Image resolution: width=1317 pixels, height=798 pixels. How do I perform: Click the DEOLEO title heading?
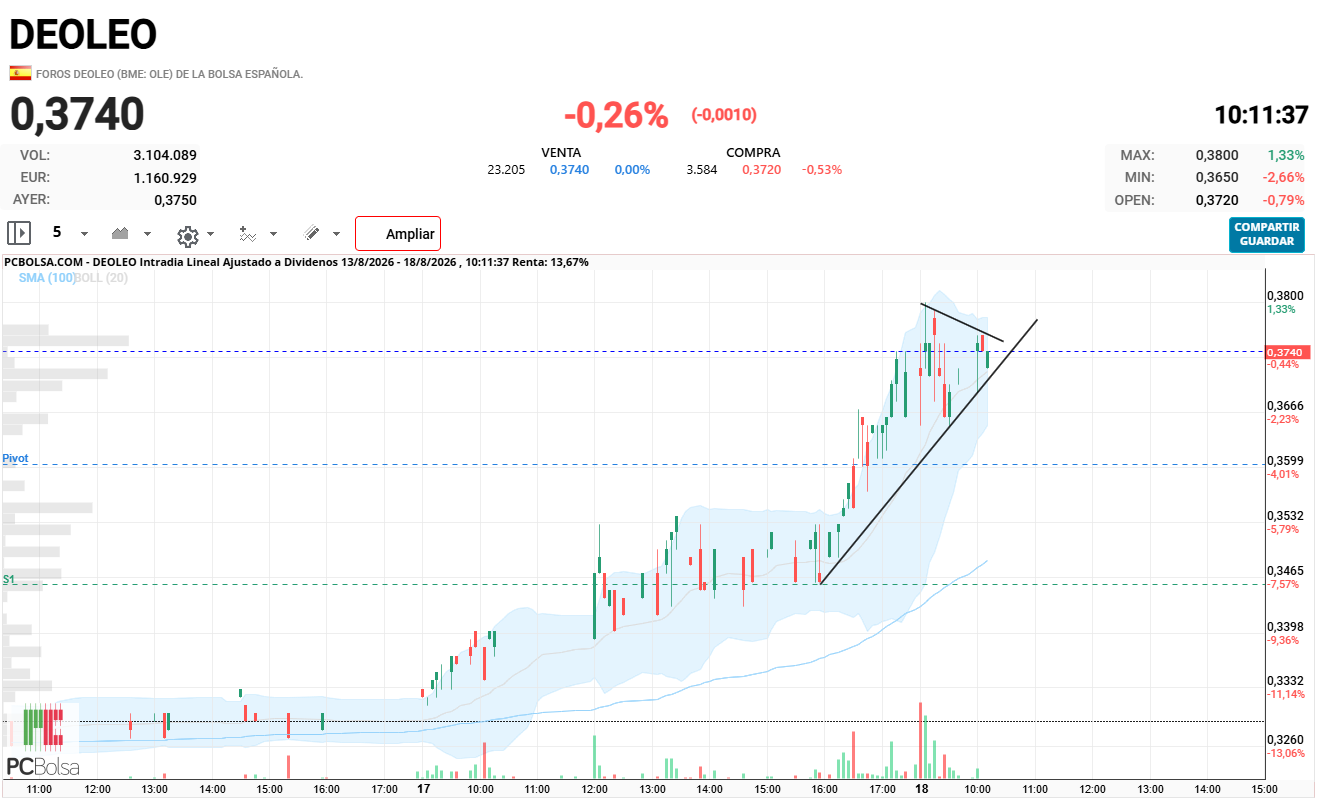pyautogui.click(x=83, y=35)
